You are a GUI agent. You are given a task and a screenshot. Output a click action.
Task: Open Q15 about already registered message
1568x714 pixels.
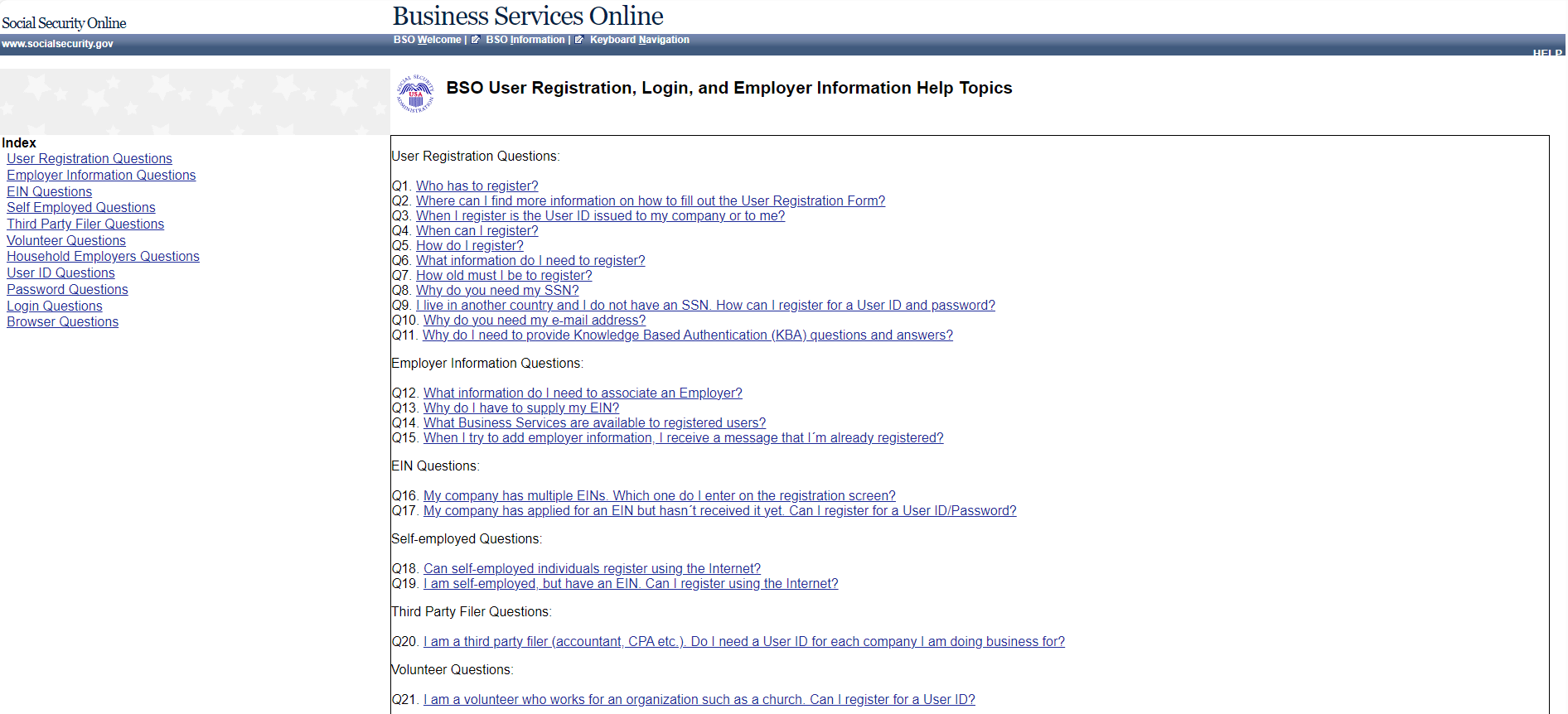pyautogui.click(x=684, y=438)
